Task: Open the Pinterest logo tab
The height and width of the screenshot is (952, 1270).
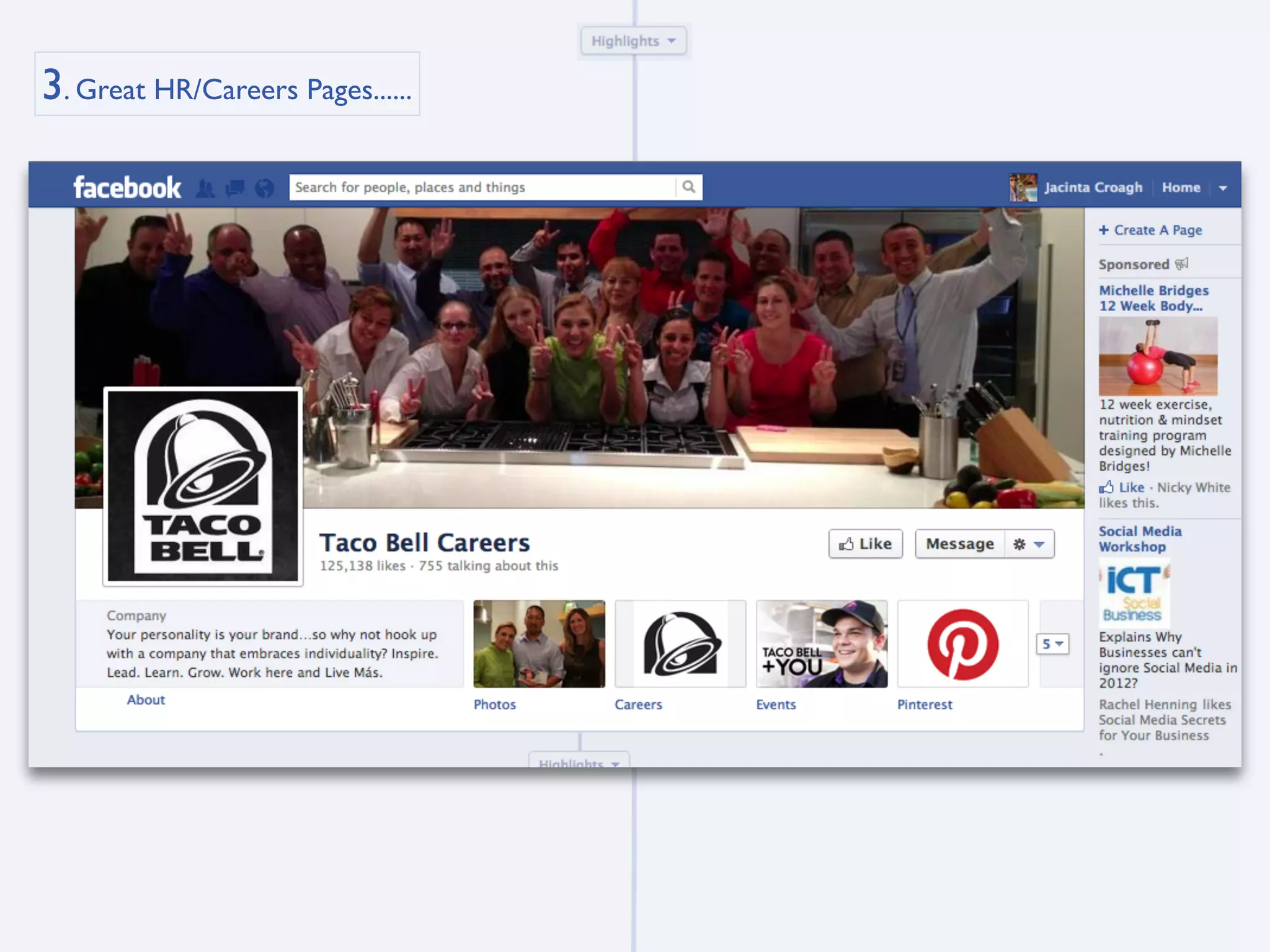Action: pyautogui.click(x=963, y=644)
